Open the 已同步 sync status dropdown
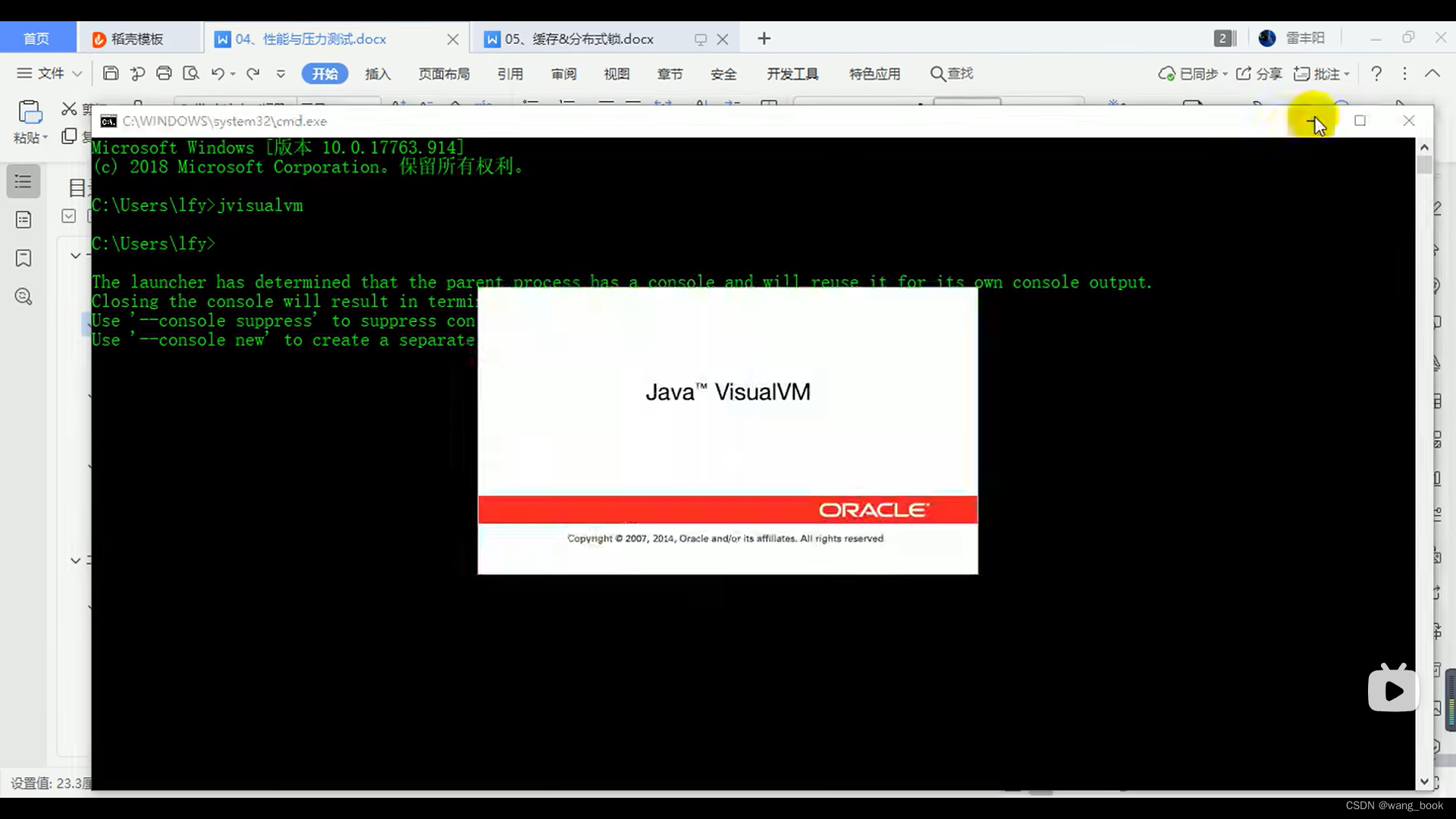Screen dimensions: 1456x819 tap(1193, 74)
